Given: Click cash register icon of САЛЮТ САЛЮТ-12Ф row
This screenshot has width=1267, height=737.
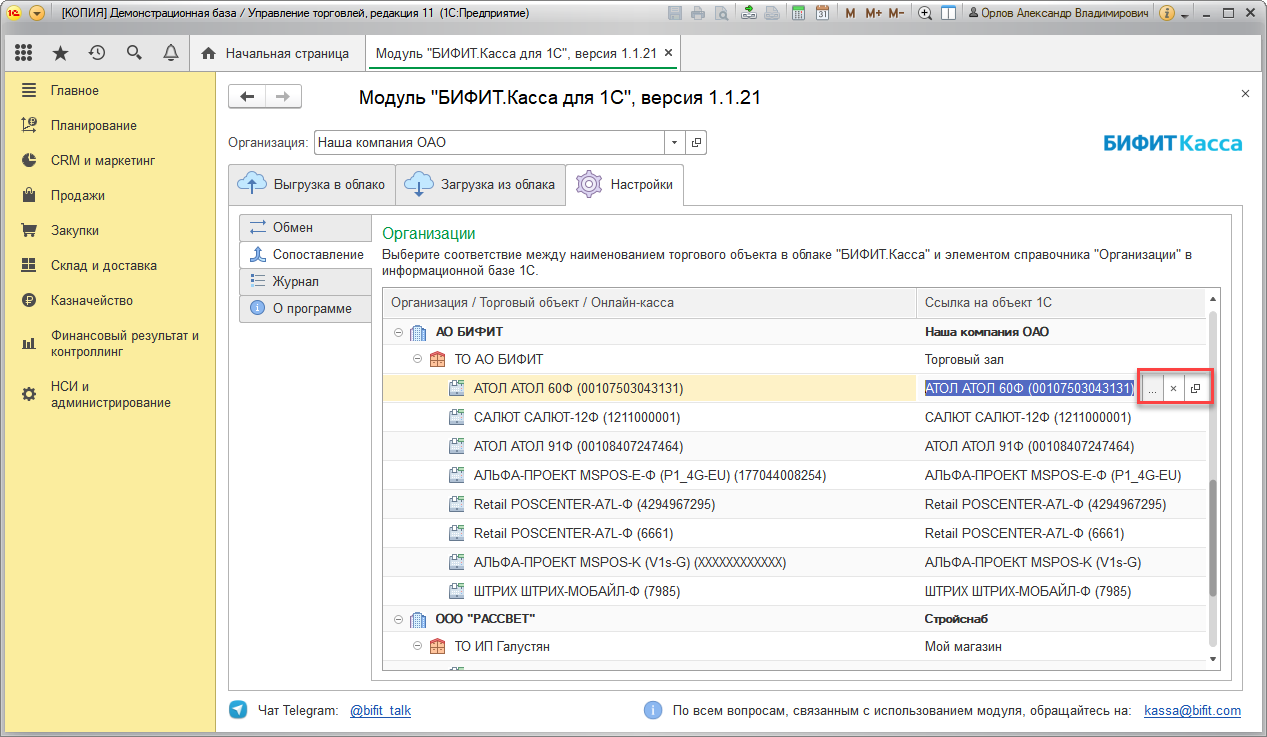Looking at the screenshot, I should coord(457,417).
